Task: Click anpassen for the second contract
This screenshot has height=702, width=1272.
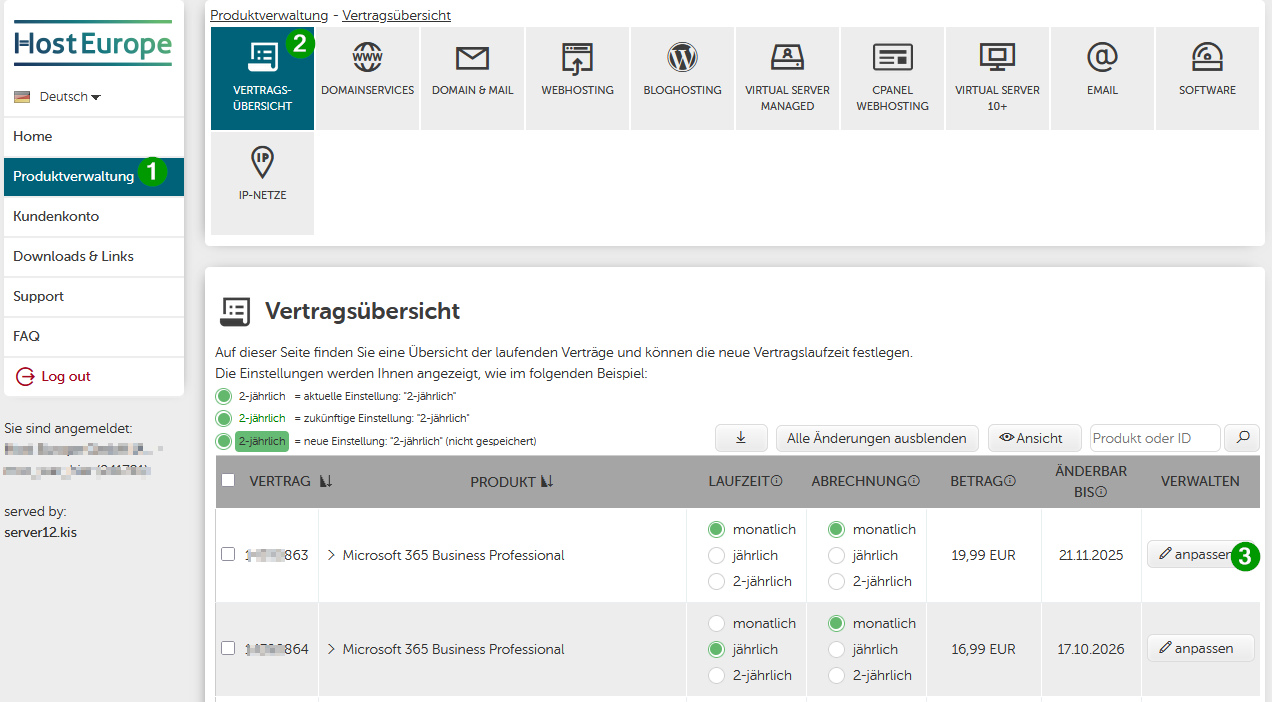Action: [x=1199, y=648]
